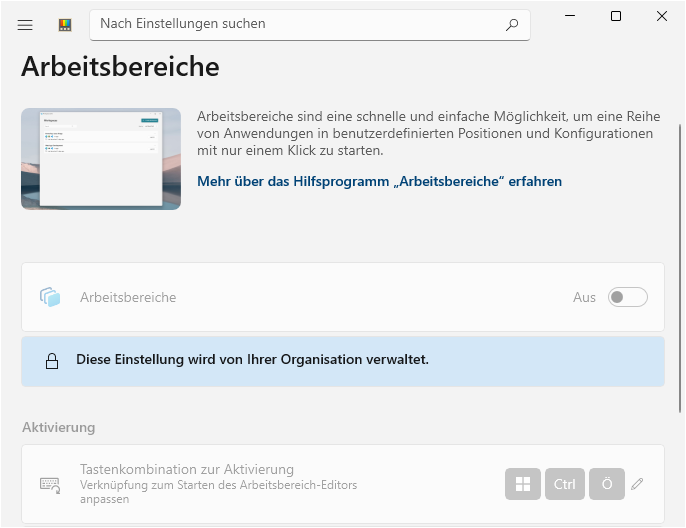Open 'Mehr über das Hilfsprogramm Arbeitsbereiche erfahren' link

[x=379, y=181]
